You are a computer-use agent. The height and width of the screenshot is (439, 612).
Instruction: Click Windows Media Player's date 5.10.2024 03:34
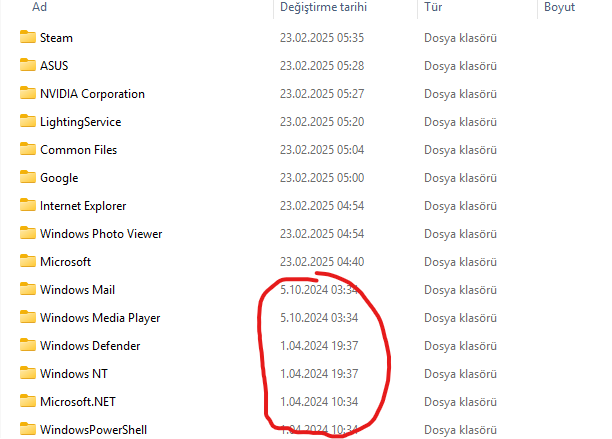point(319,318)
